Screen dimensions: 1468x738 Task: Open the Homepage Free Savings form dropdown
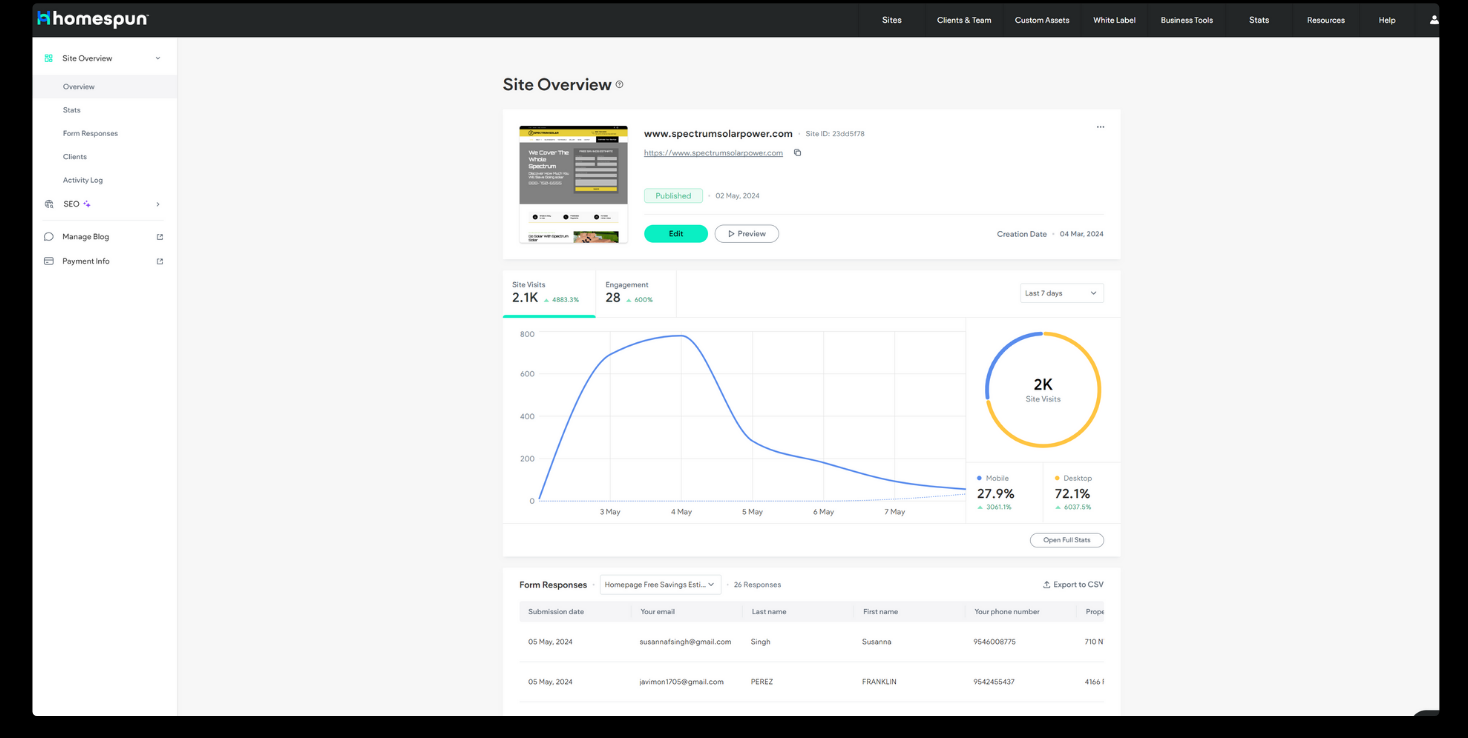(x=660, y=585)
